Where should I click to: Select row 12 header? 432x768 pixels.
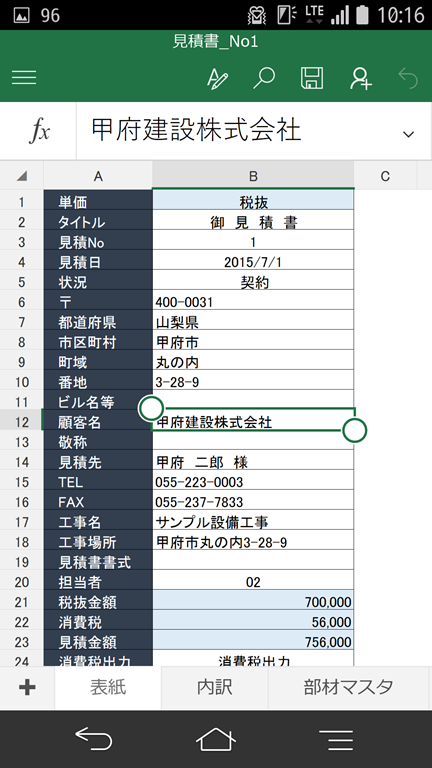[x=22, y=422]
